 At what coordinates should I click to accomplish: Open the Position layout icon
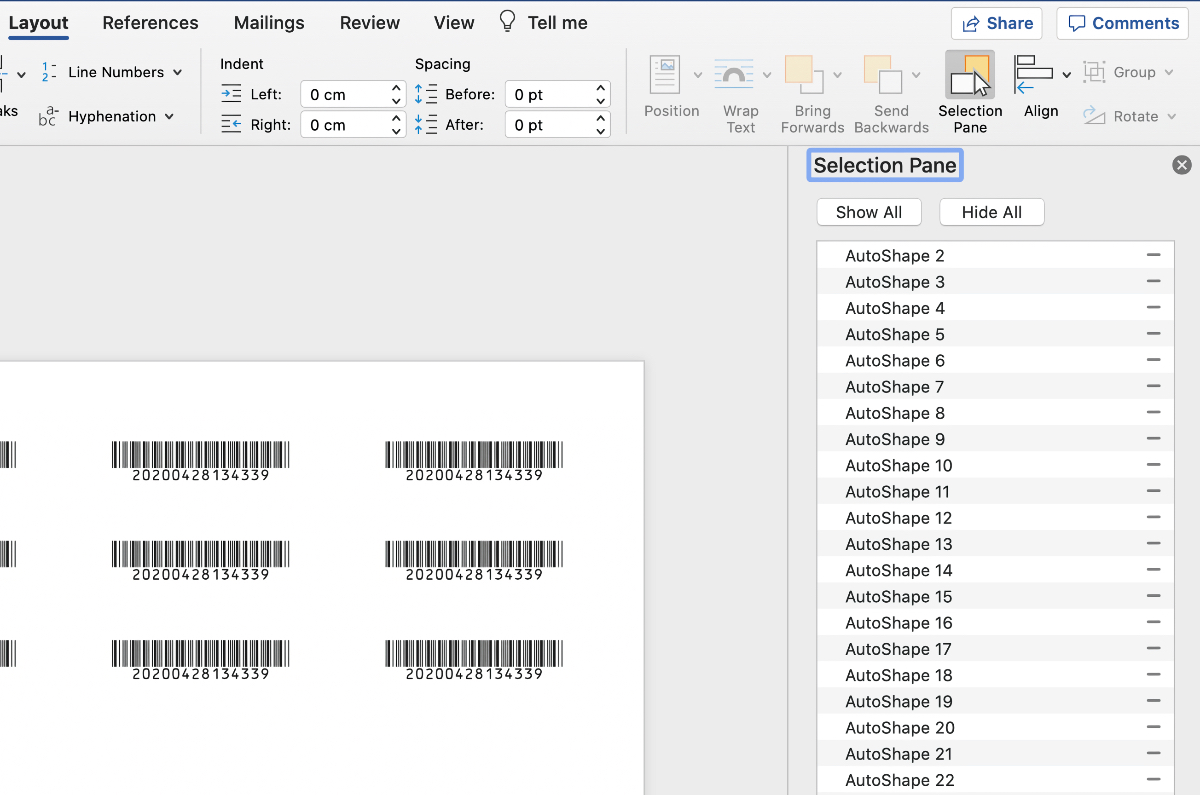(x=665, y=75)
